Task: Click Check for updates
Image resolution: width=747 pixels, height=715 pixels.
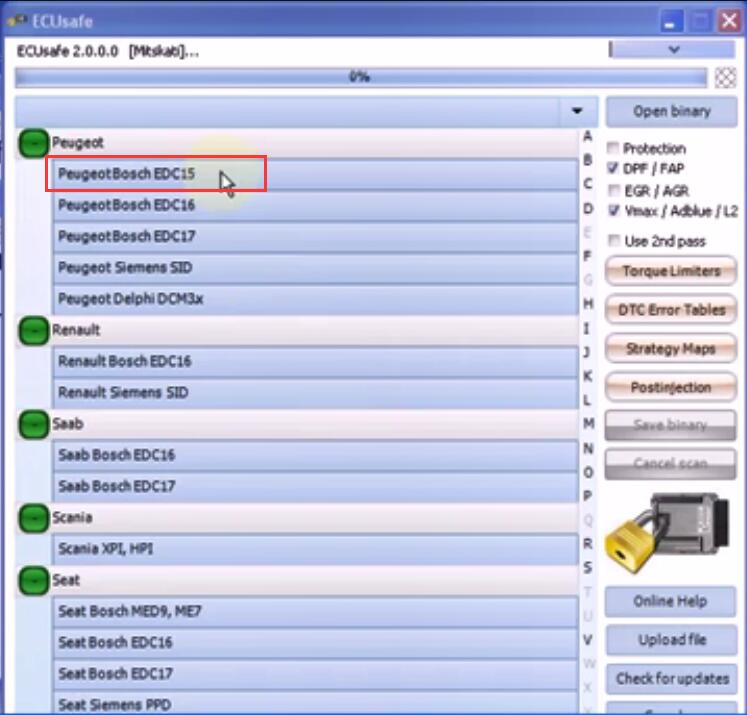Action: point(672,678)
